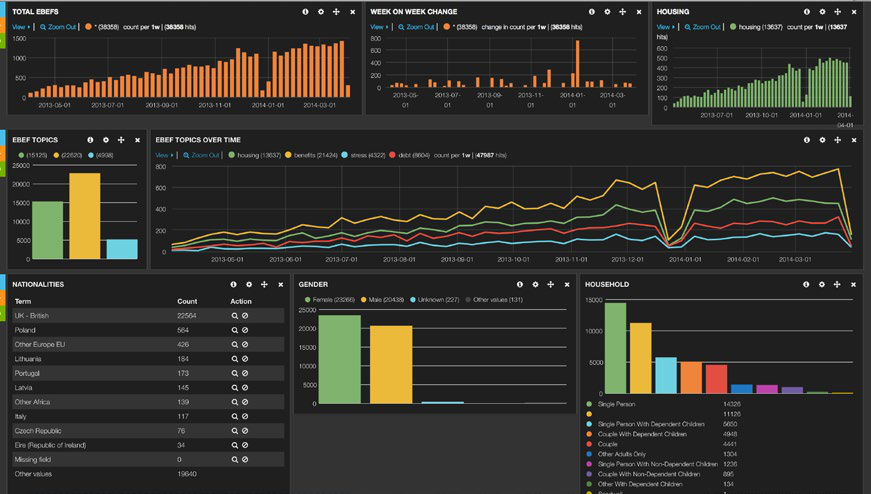This screenshot has height=494, width=871.
Task: Zoom Out the Week On Week Change chart
Action: [416, 27]
